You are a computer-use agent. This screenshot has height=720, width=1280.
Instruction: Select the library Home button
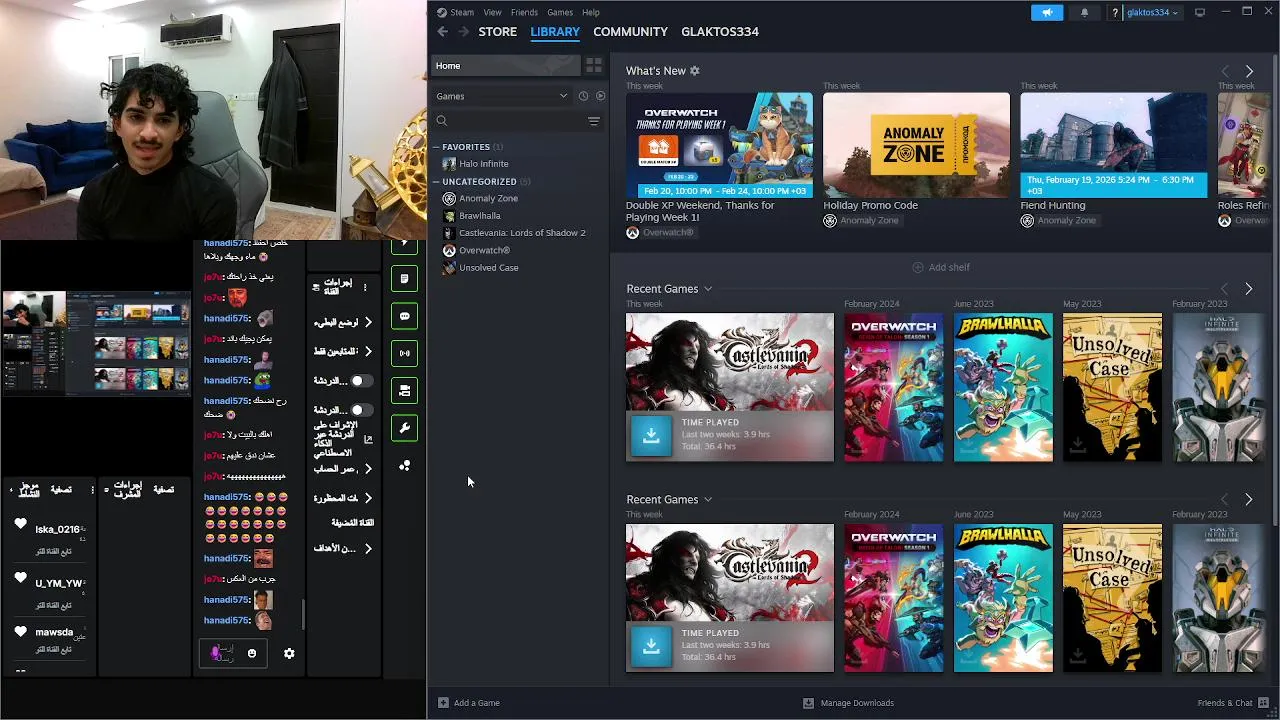[505, 66]
